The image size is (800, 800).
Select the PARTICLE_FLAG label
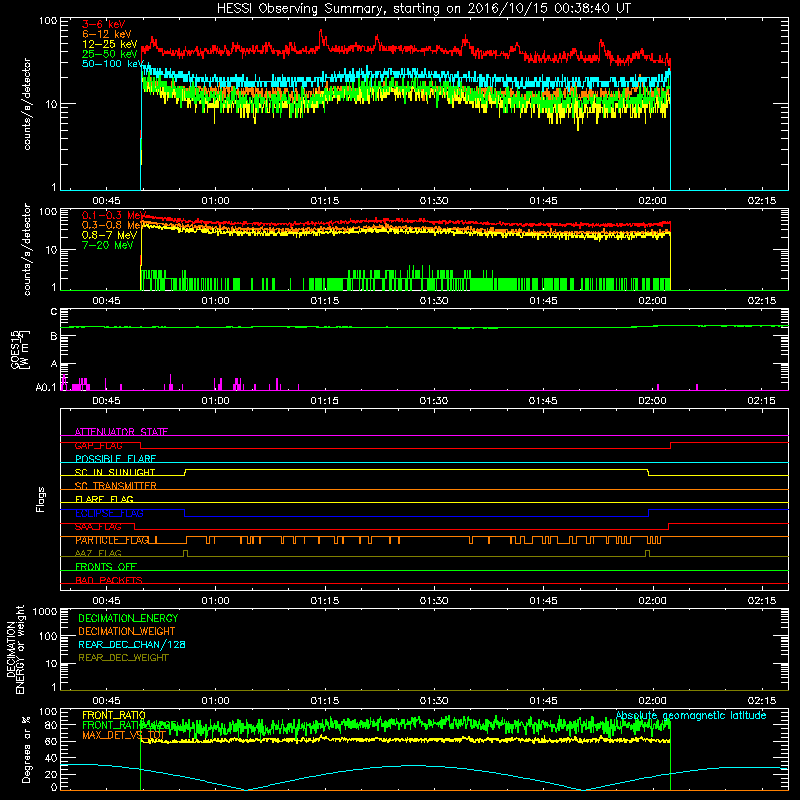point(112,540)
